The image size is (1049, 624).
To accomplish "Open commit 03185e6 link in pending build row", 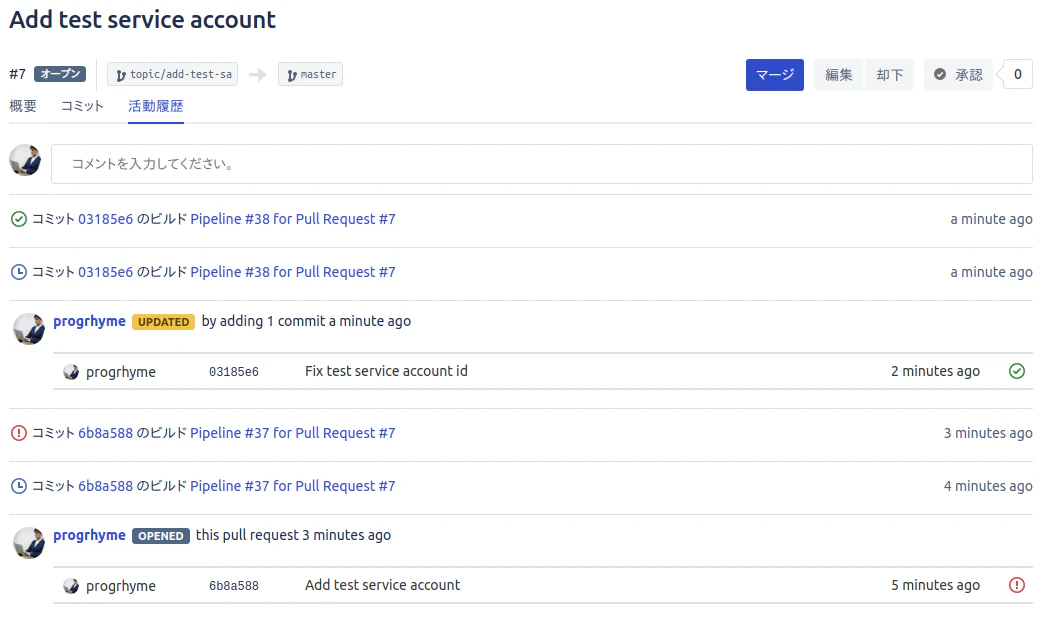I will [106, 272].
